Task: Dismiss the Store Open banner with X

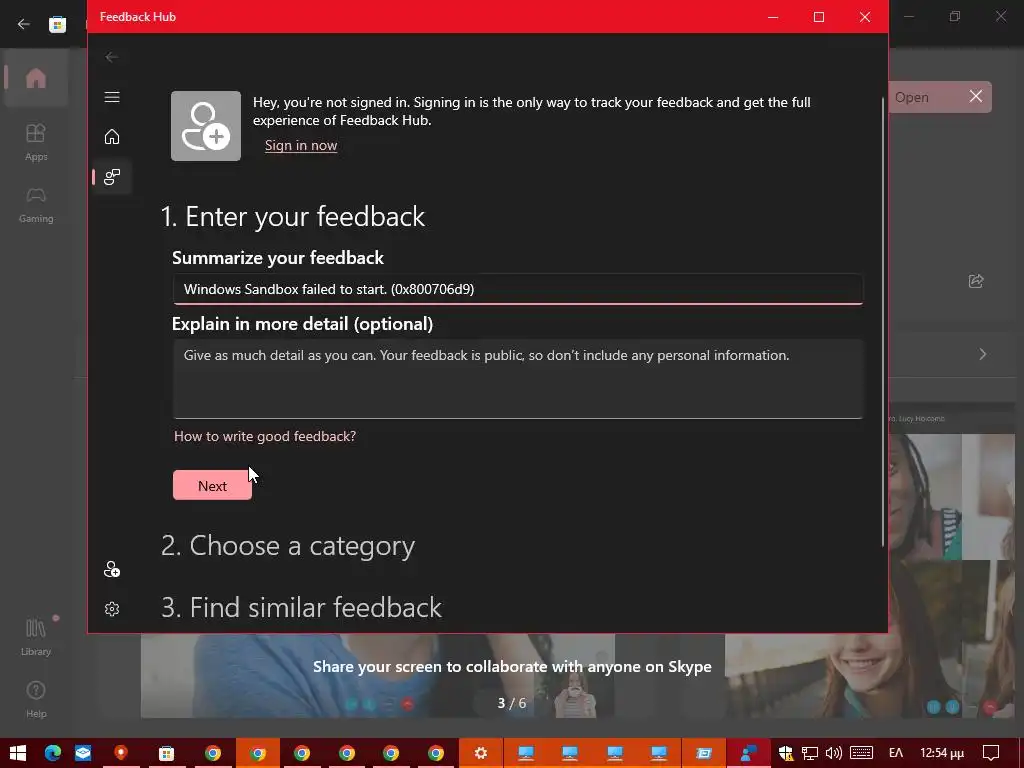Action: (976, 97)
